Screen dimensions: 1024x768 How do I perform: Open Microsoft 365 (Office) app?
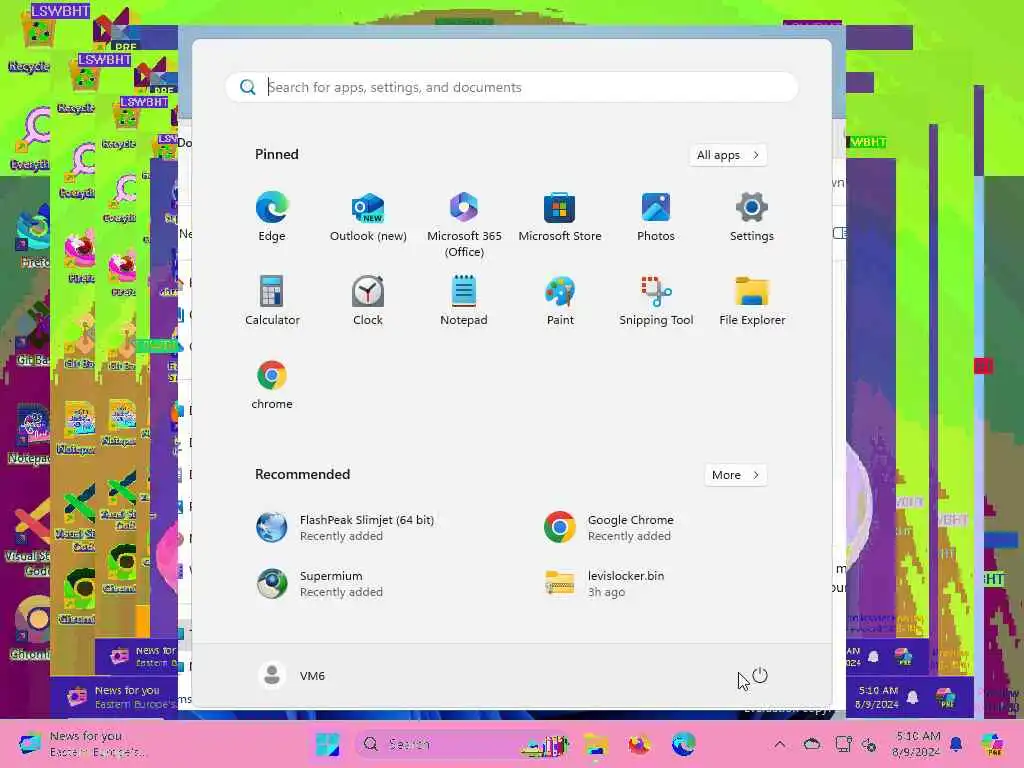click(x=464, y=225)
